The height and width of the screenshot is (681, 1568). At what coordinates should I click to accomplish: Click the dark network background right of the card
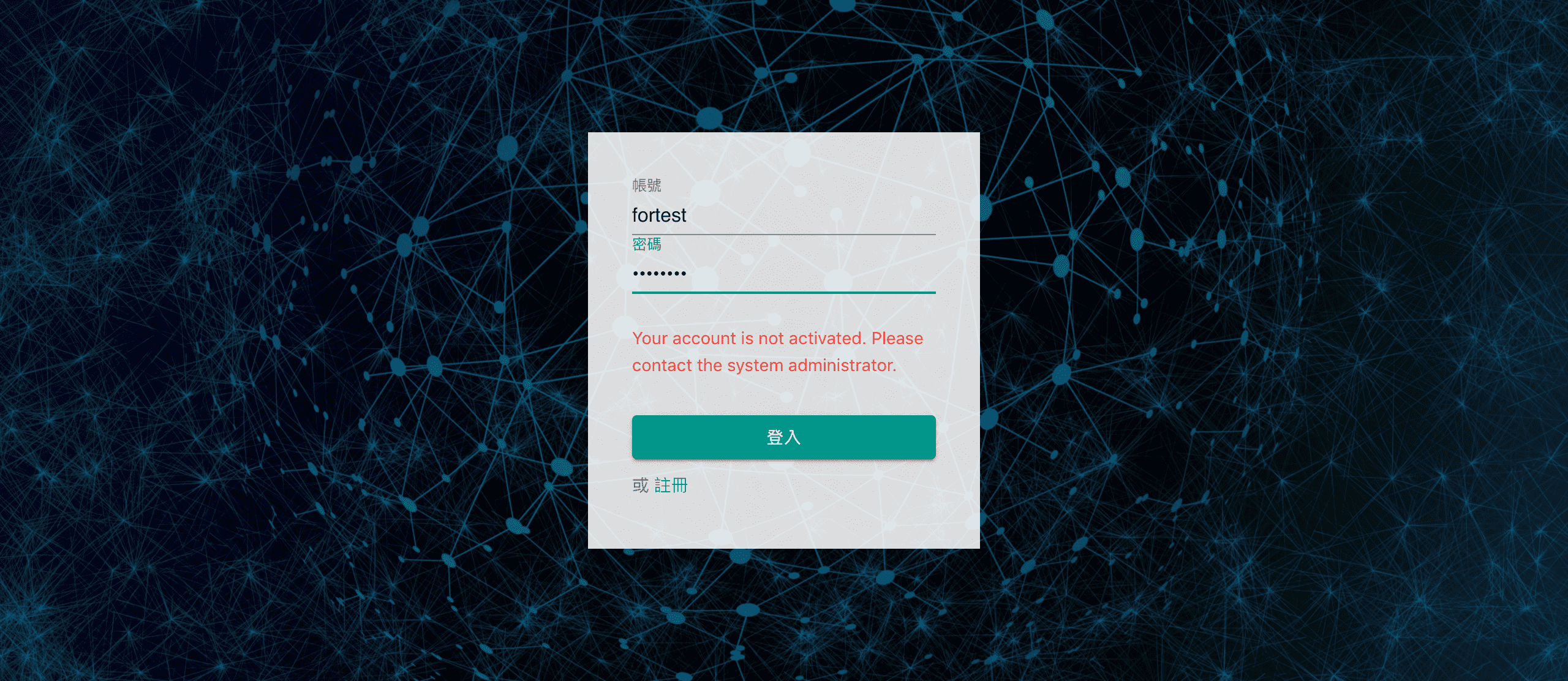(1274, 340)
